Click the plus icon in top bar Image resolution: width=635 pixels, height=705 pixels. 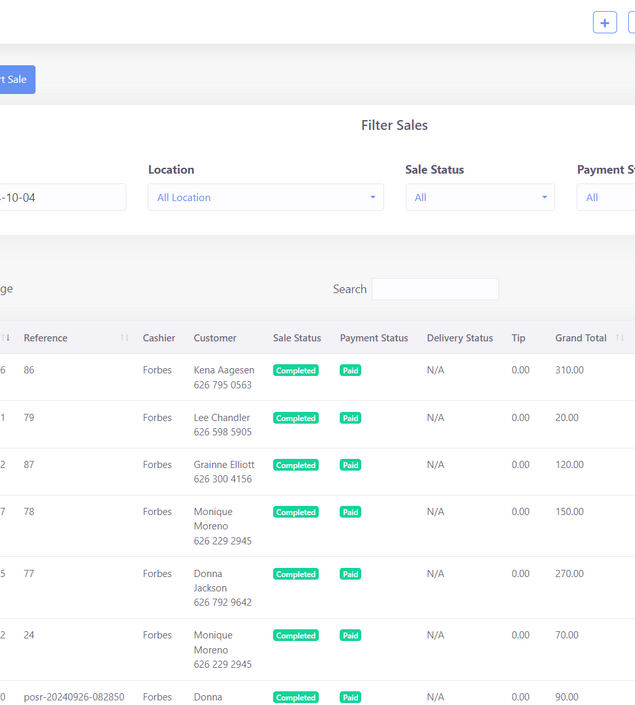pos(604,22)
